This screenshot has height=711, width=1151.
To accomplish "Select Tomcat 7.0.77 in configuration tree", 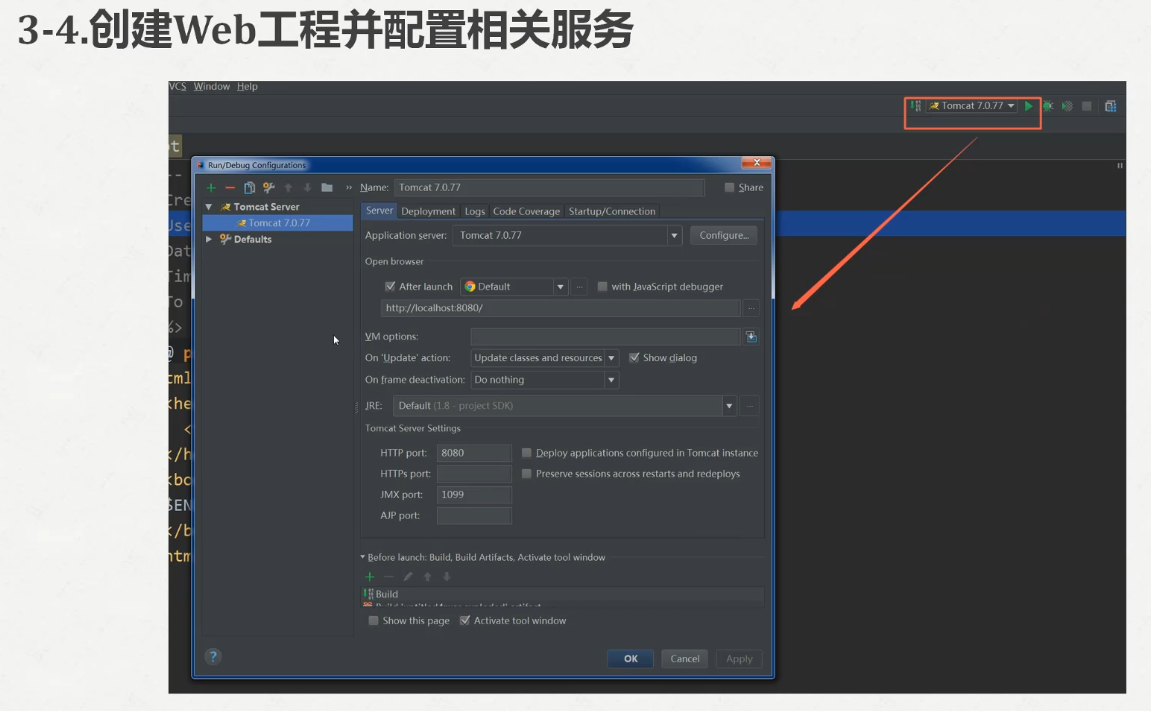I will coord(277,223).
